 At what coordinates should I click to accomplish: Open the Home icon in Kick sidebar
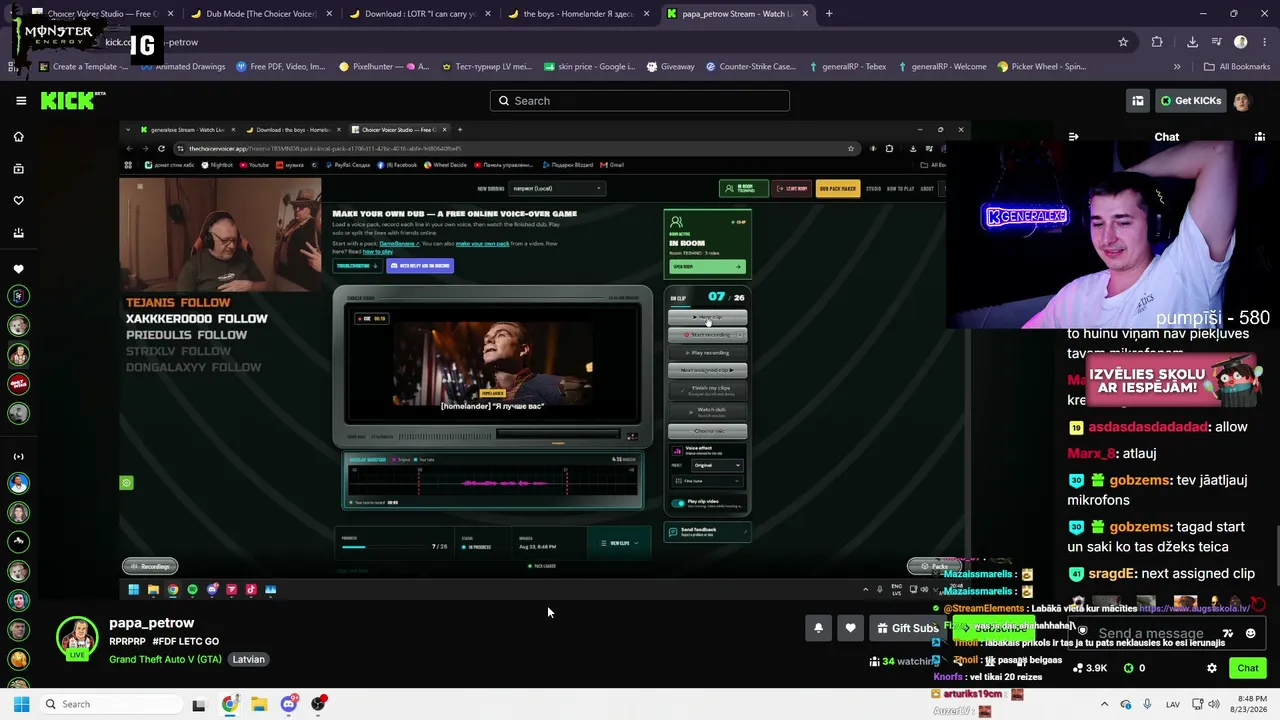18,137
